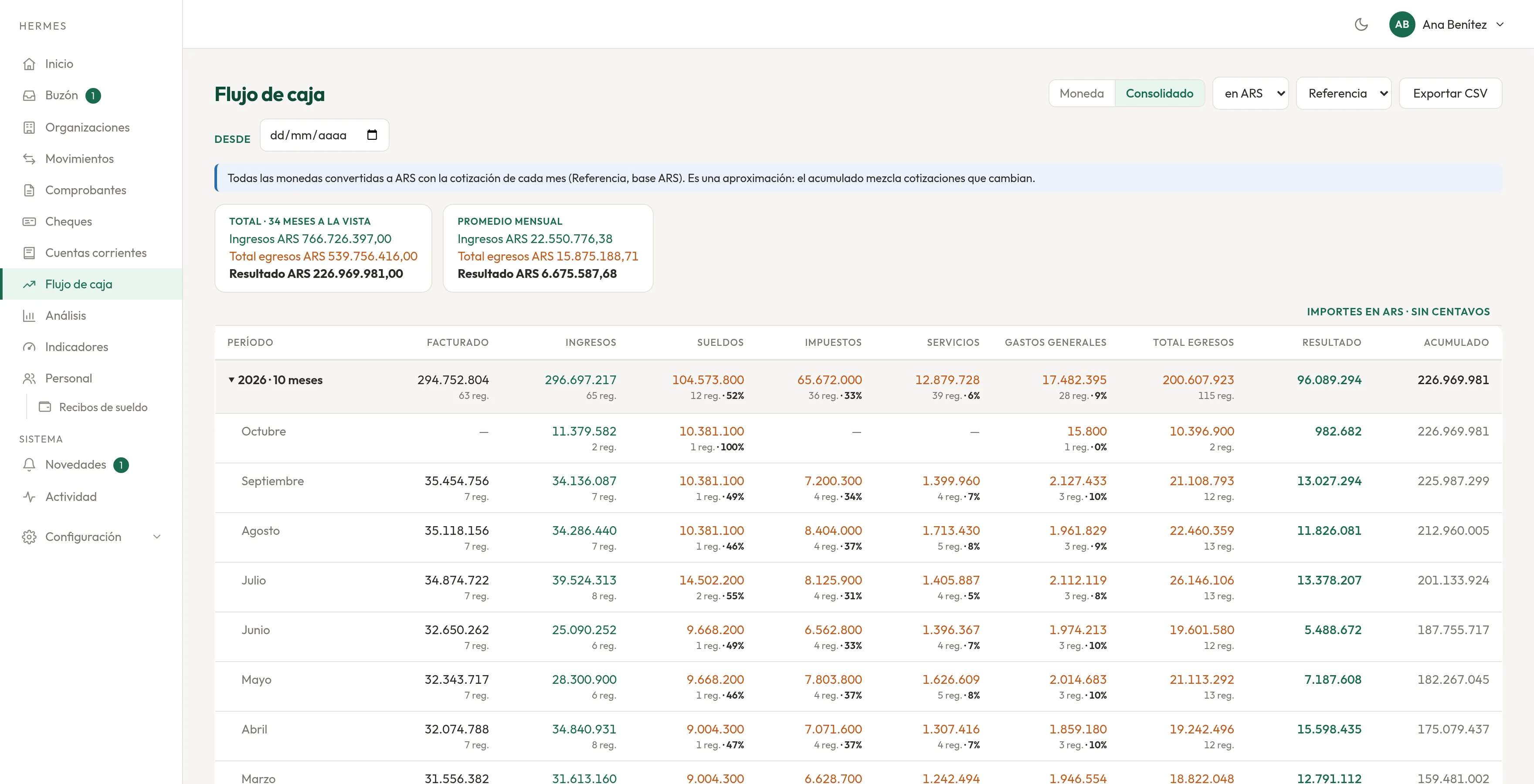Click the Buzón notification badge
The image size is (1534, 784).
[93, 95]
